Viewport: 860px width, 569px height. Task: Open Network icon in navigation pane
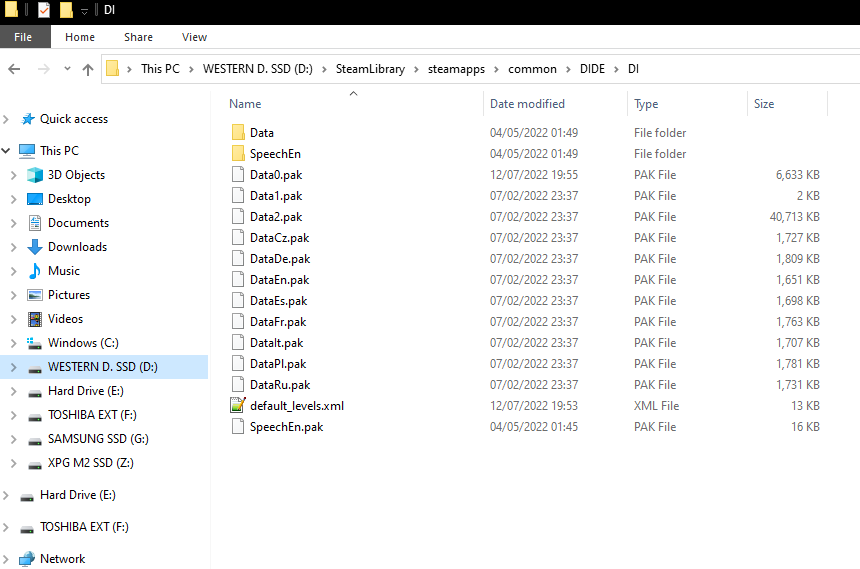tap(27, 559)
